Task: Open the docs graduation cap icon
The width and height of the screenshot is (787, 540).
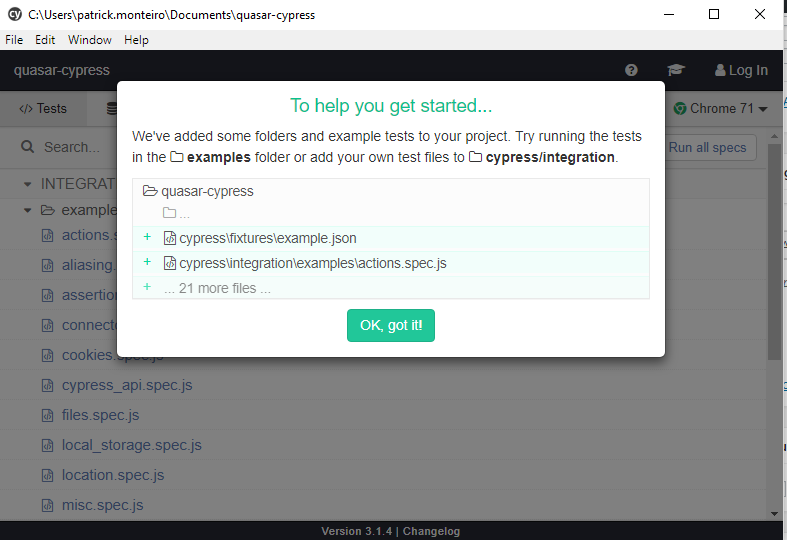Action: [676, 70]
